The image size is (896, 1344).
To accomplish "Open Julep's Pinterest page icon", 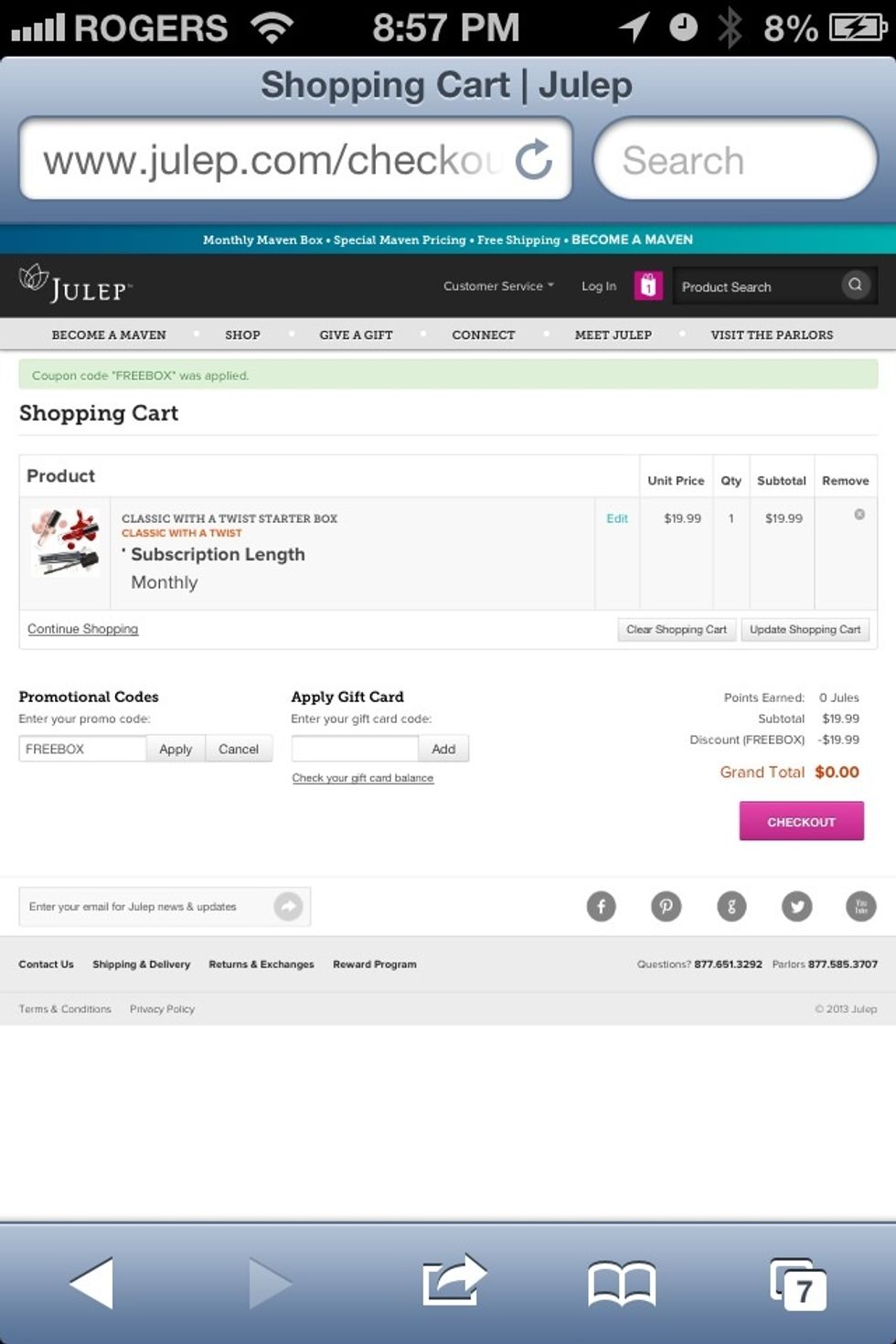I will click(666, 906).
